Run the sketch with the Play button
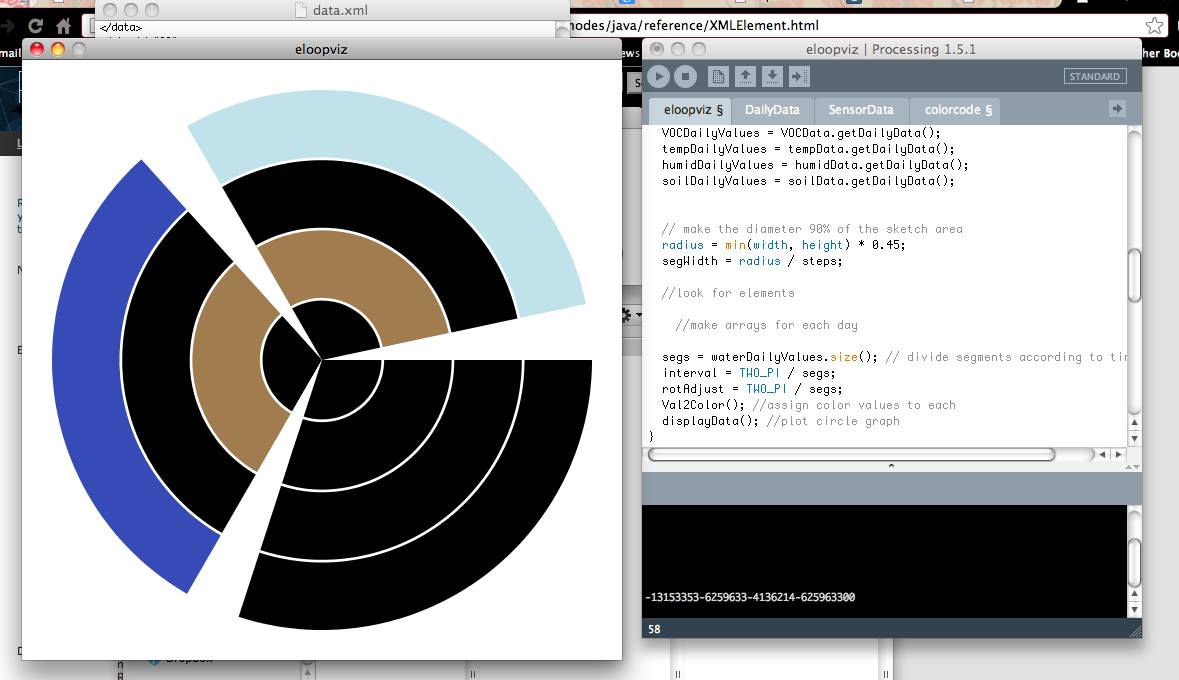Viewport: 1179px width, 680px height. (x=658, y=76)
